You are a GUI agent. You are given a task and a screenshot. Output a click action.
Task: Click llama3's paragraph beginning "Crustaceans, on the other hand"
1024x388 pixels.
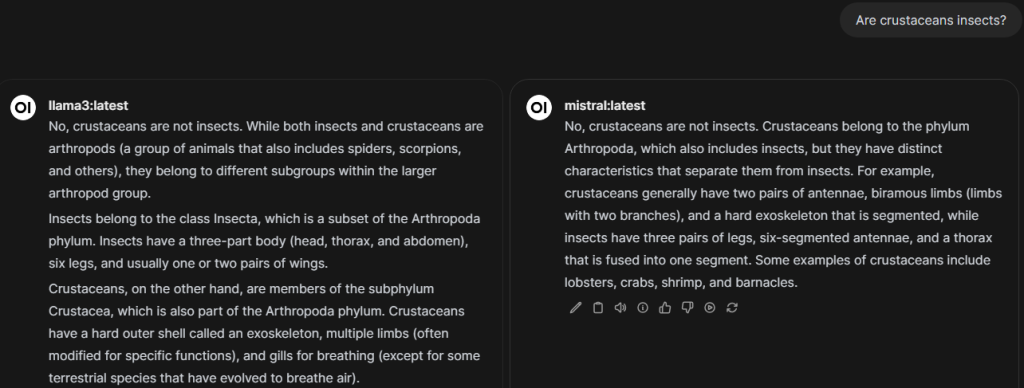click(x=265, y=333)
